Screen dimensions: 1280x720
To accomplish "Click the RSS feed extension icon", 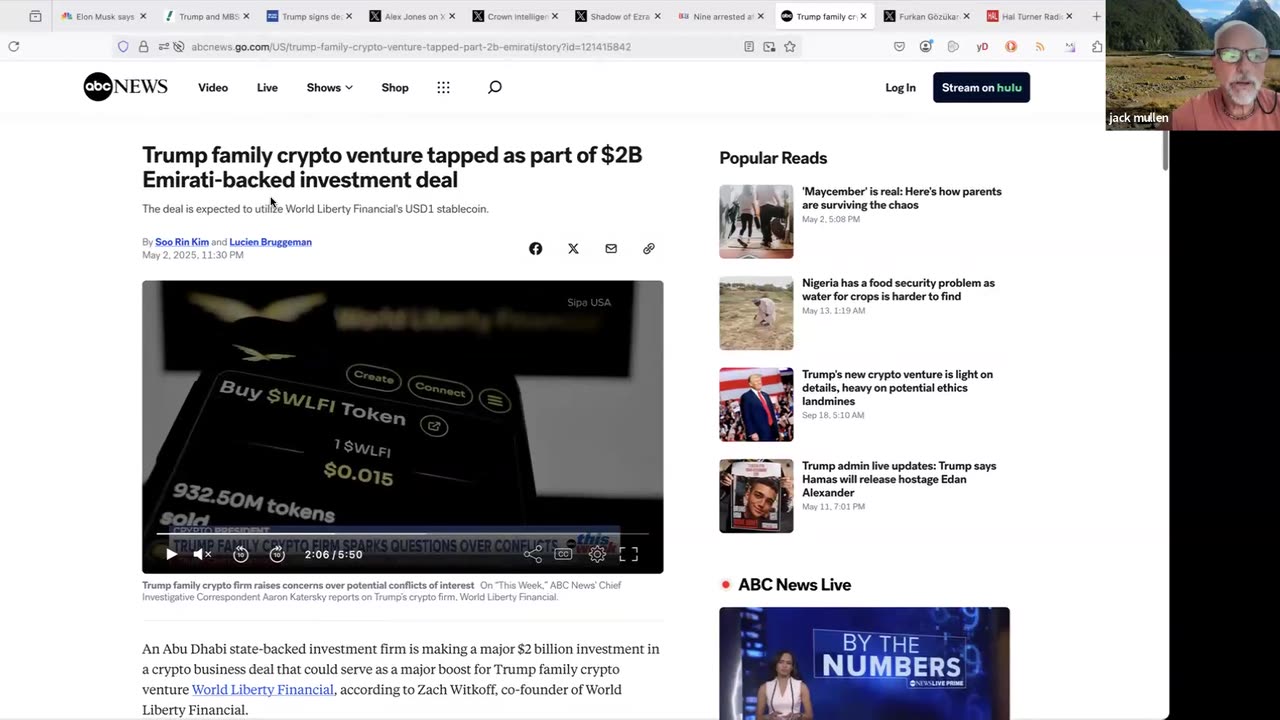I will click(1040, 46).
